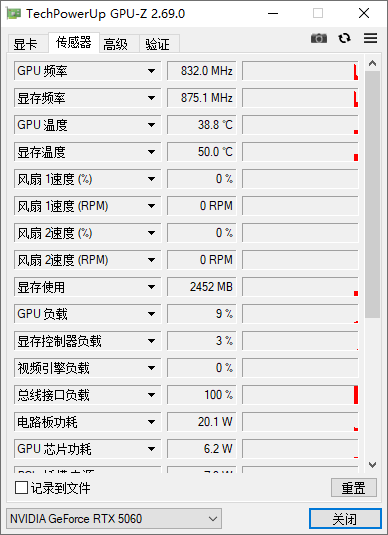This screenshot has width=388, height=535.
Task: Click the 100 % bus interface value
Action: [x=201, y=395]
